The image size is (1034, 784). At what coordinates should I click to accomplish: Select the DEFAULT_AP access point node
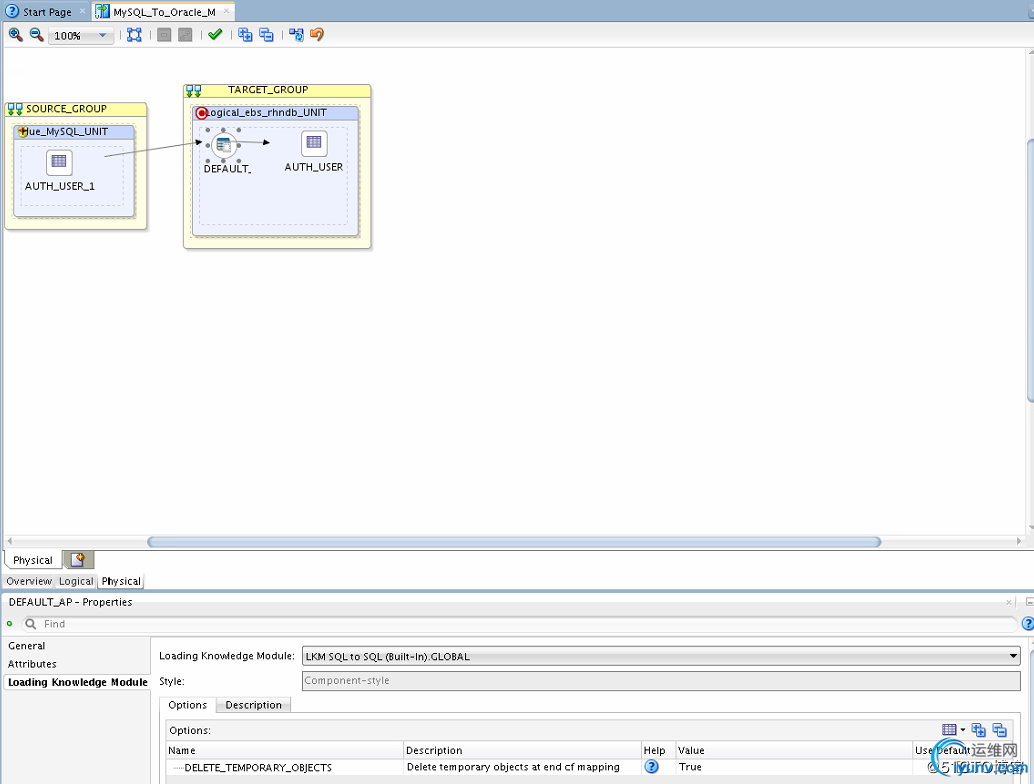[224, 146]
